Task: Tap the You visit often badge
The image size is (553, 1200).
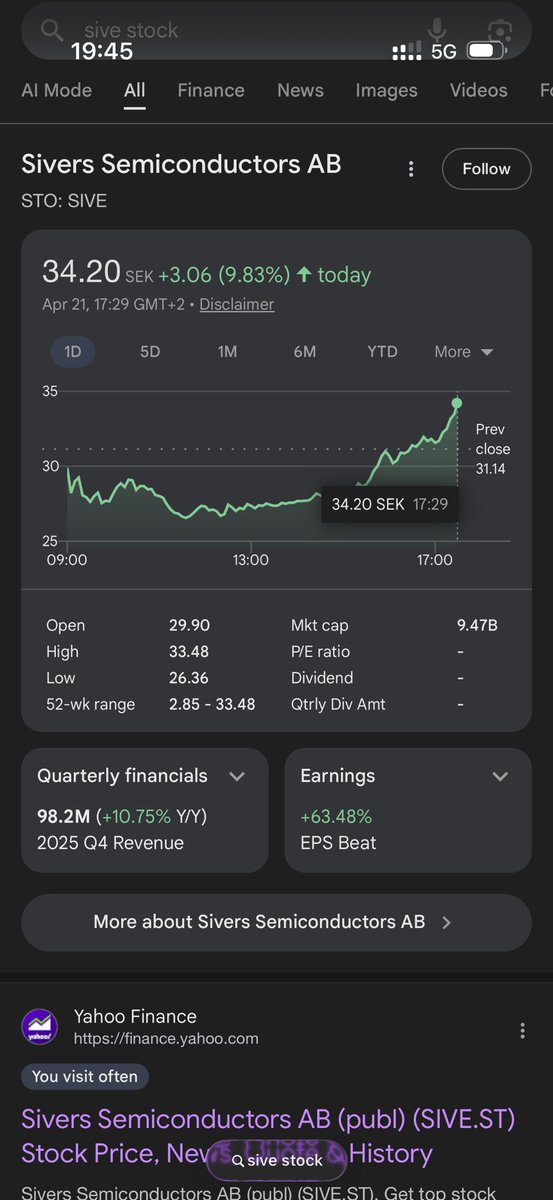Action: pos(86,1077)
